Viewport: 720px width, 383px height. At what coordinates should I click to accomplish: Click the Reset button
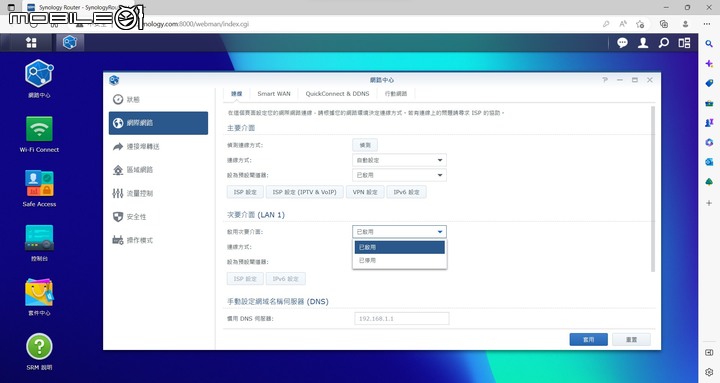pyautogui.click(x=631, y=339)
